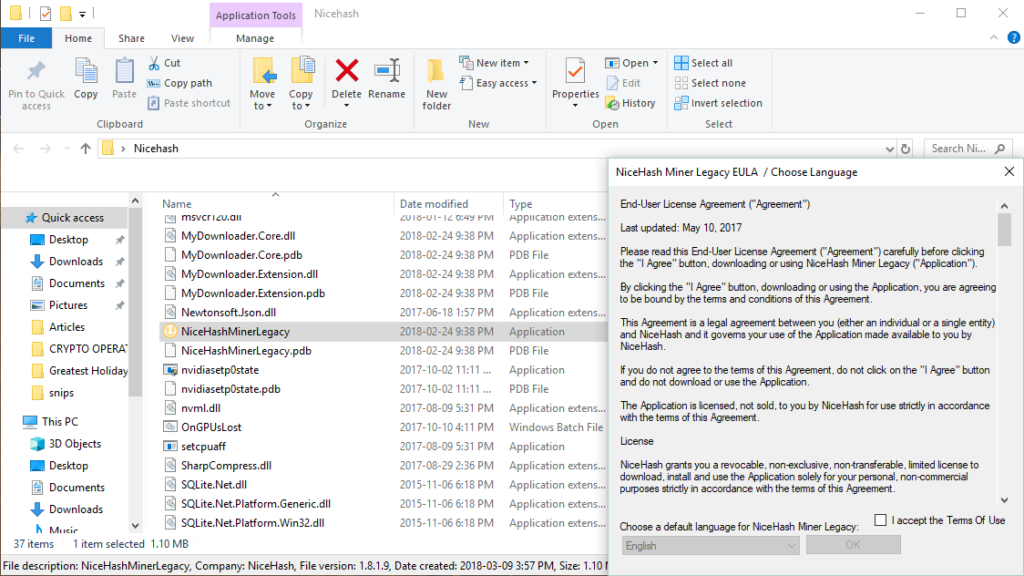This screenshot has width=1024, height=576.
Task: Click Select all
Action: click(x=703, y=63)
